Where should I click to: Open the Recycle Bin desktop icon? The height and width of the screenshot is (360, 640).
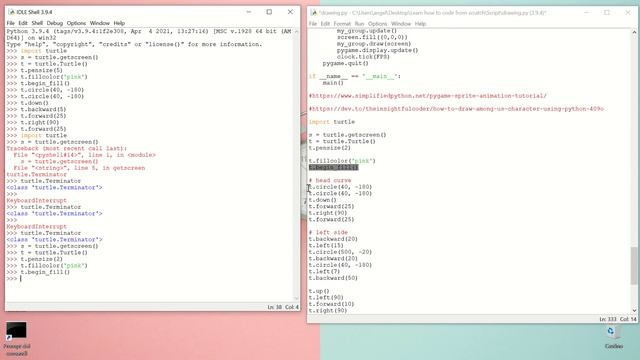(613, 337)
